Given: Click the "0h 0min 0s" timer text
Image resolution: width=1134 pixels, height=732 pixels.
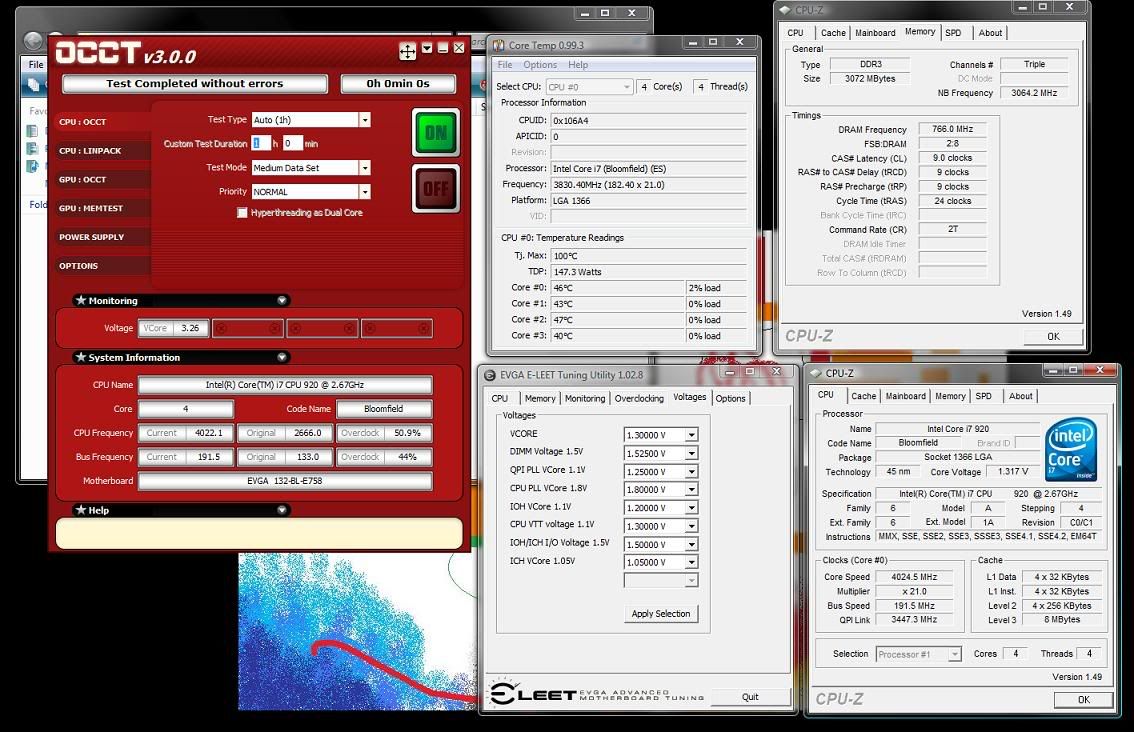Looking at the screenshot, I should 398,83.
